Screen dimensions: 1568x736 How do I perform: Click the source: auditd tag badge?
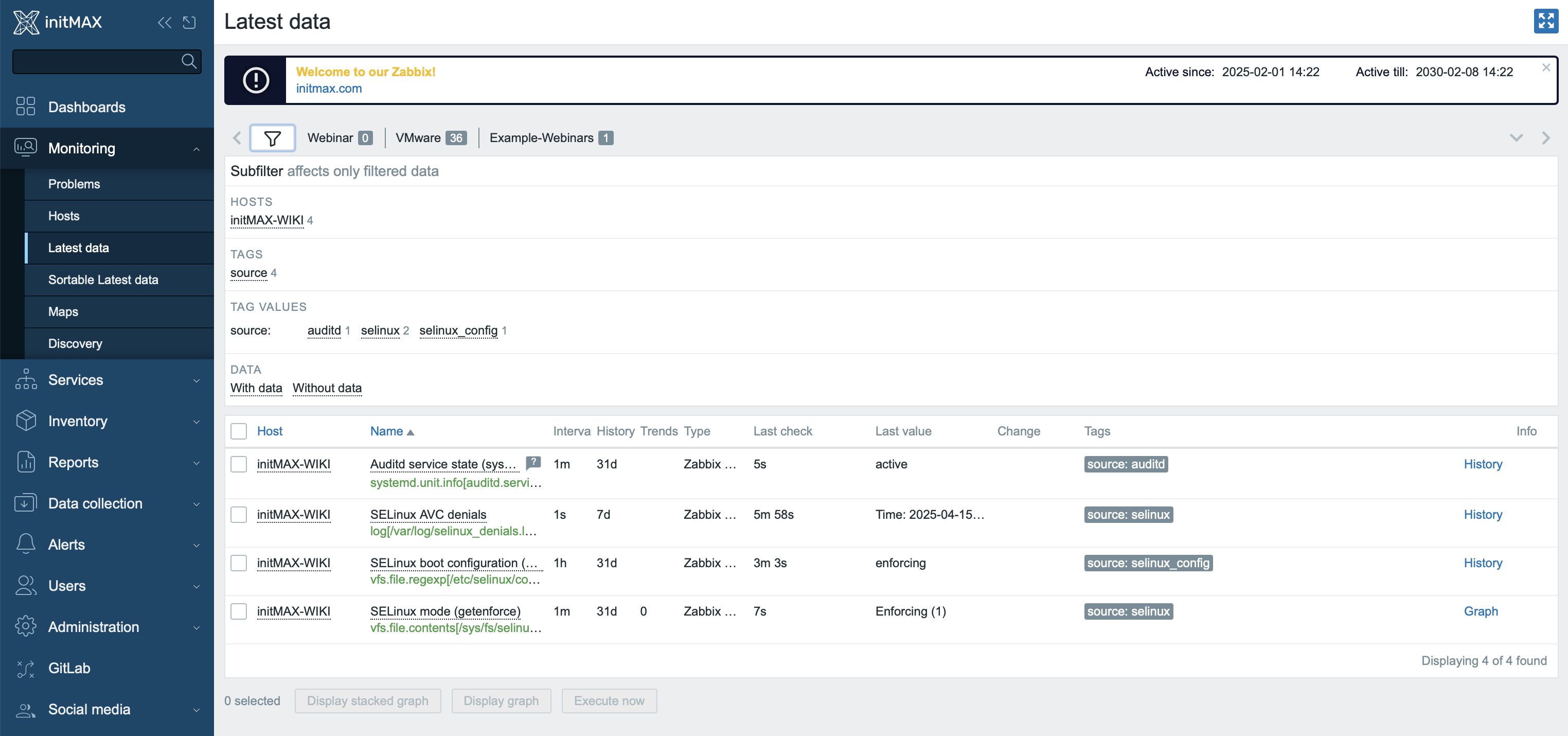[x=1126, y=464]
